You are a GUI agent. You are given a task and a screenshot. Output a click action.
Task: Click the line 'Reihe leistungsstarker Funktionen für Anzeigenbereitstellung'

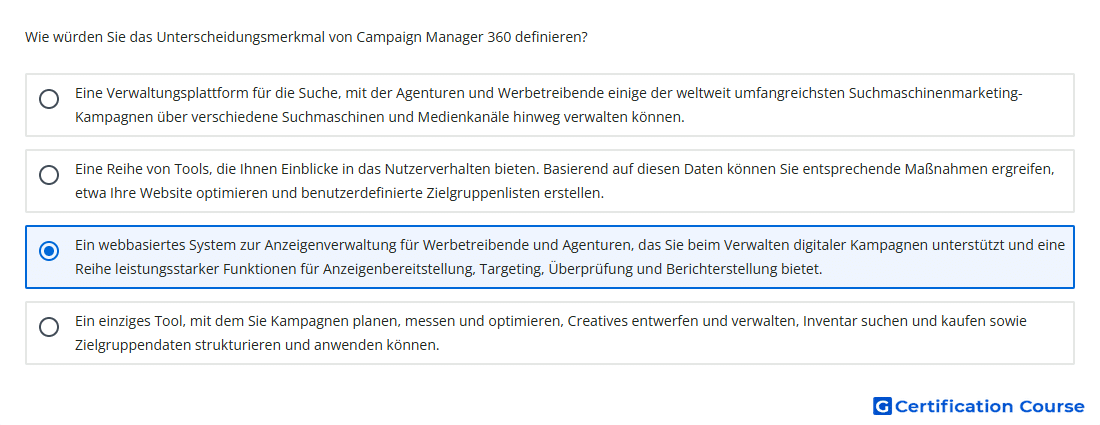[448, 269]
